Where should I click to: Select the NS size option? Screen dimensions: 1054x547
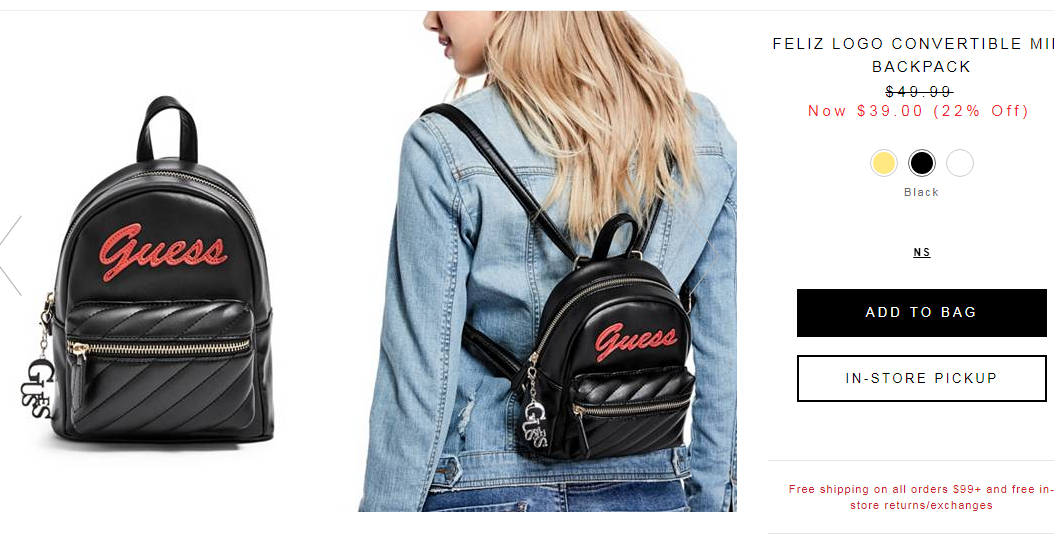922,253
